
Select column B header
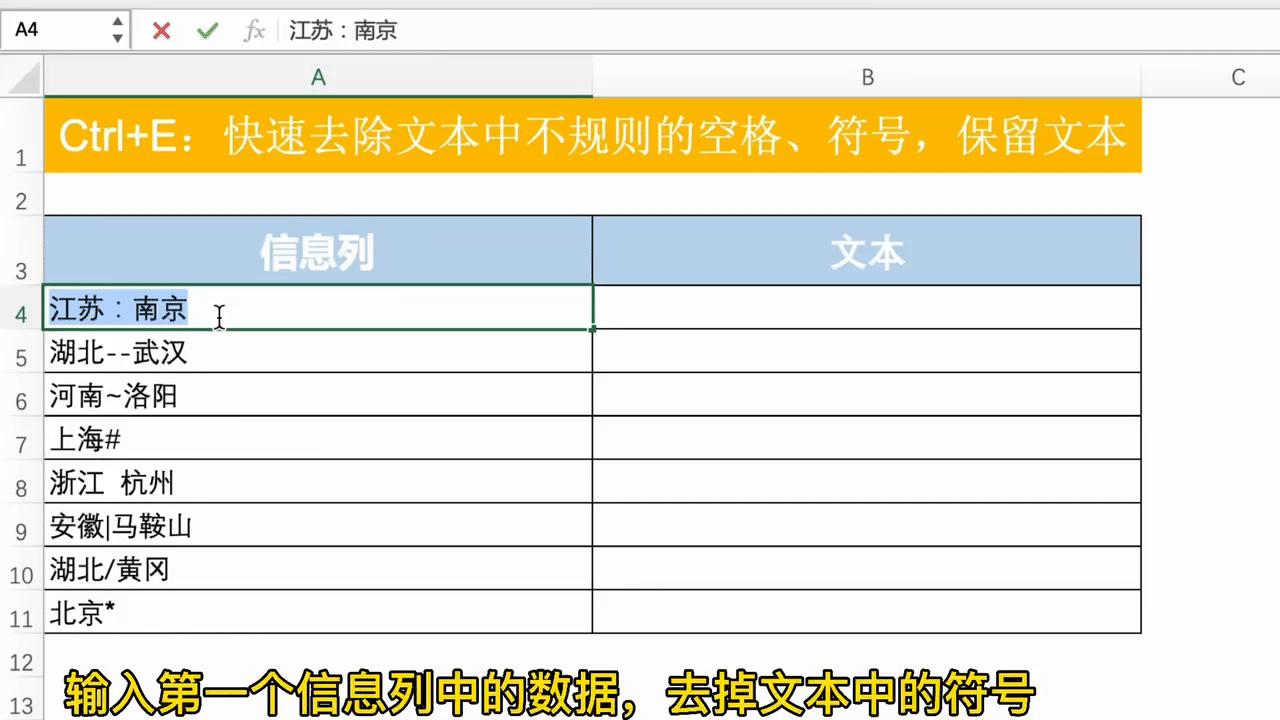pyautogui.click(x=867, y=77)
